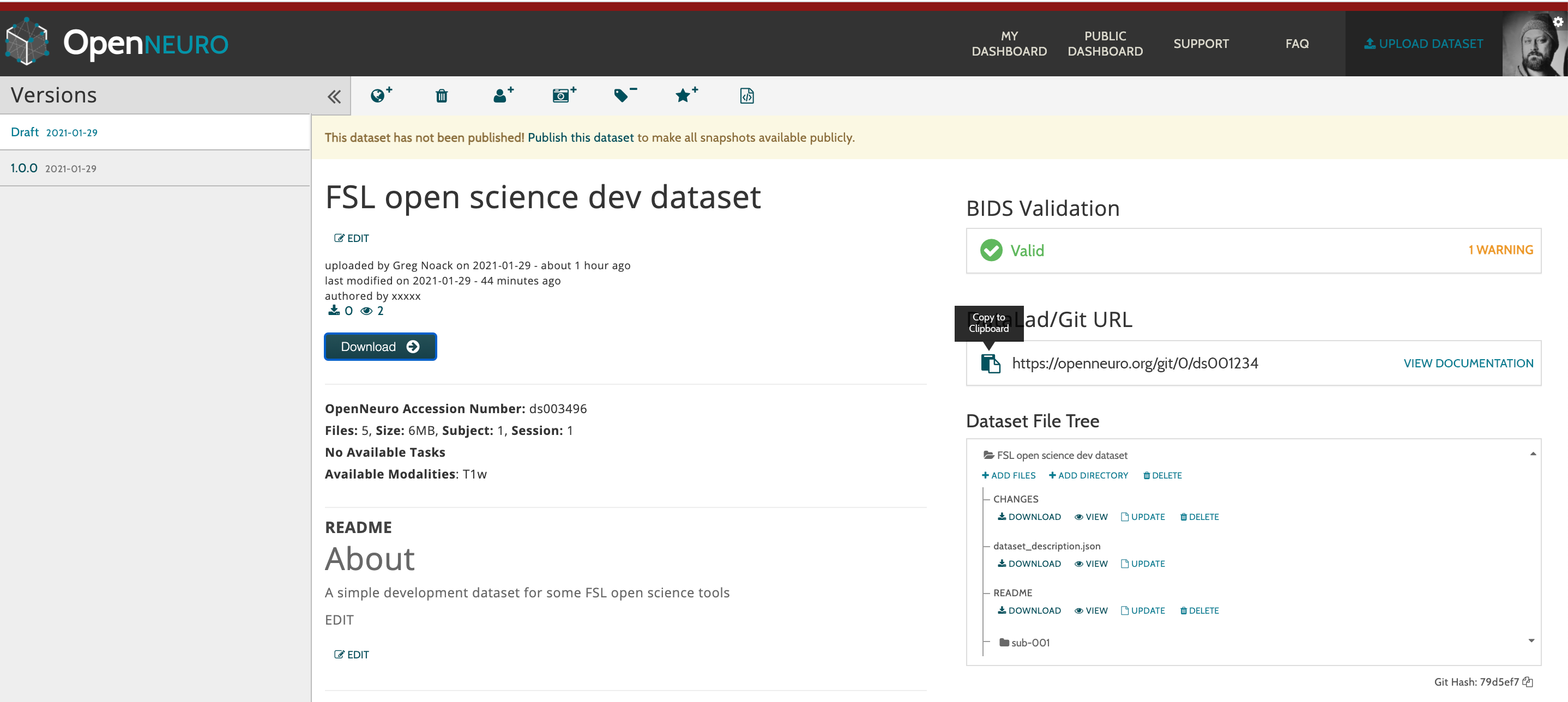Screen dimensions: 1568x702
Task: Remove a tag with the tag-minus icon
Action: pos(624,95)
